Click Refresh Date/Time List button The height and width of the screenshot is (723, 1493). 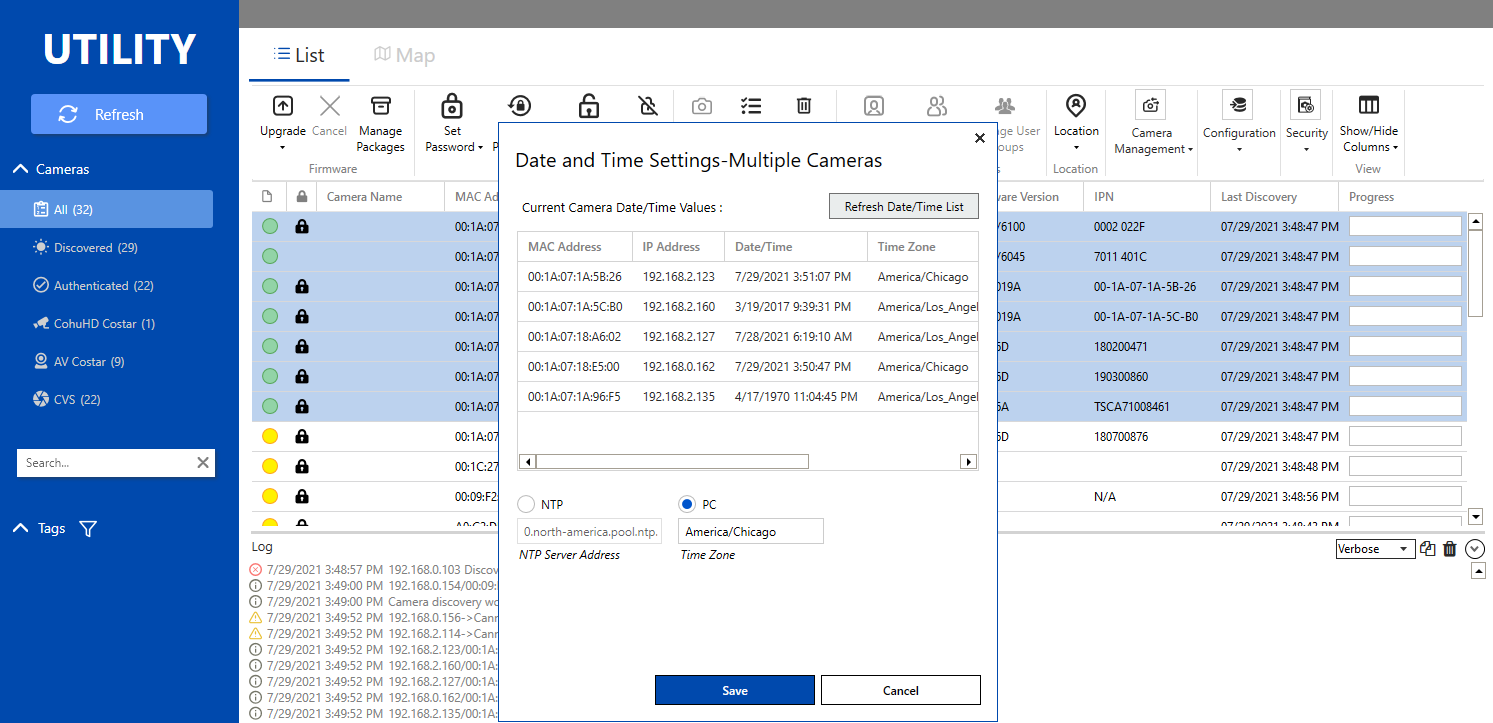[x=904, y=206]
